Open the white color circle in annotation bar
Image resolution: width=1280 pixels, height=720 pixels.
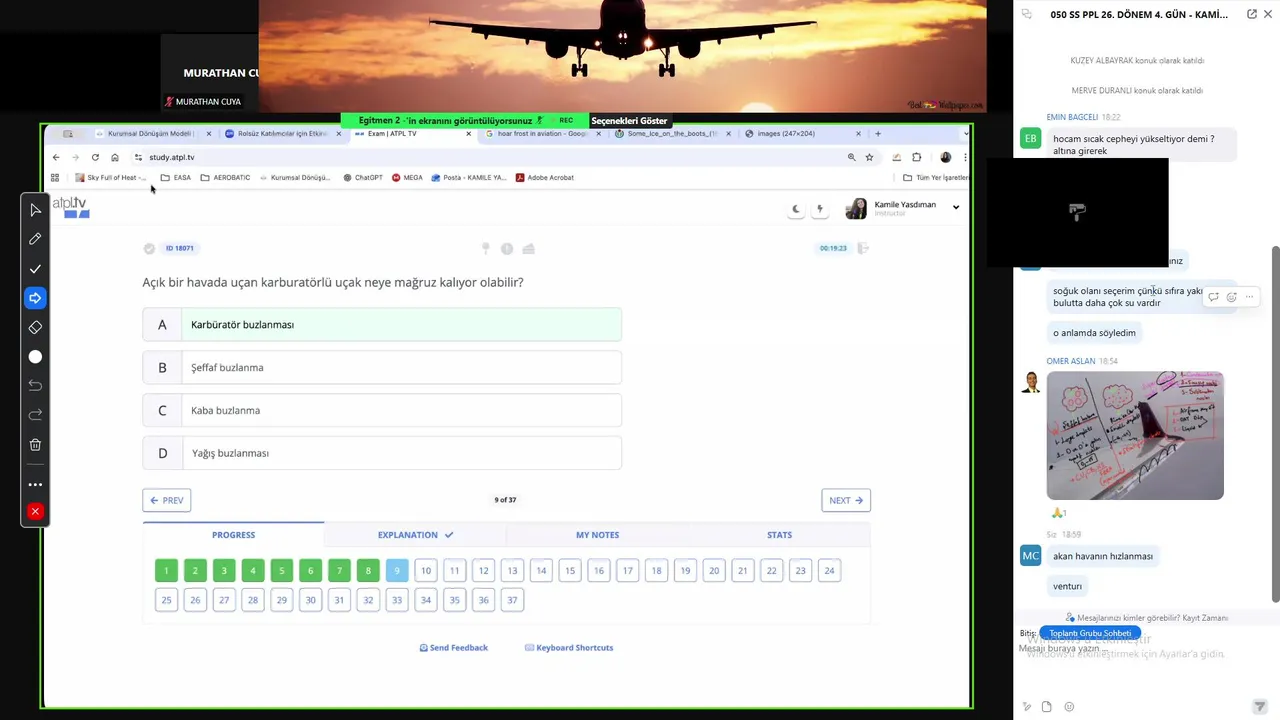pos(35,357)
